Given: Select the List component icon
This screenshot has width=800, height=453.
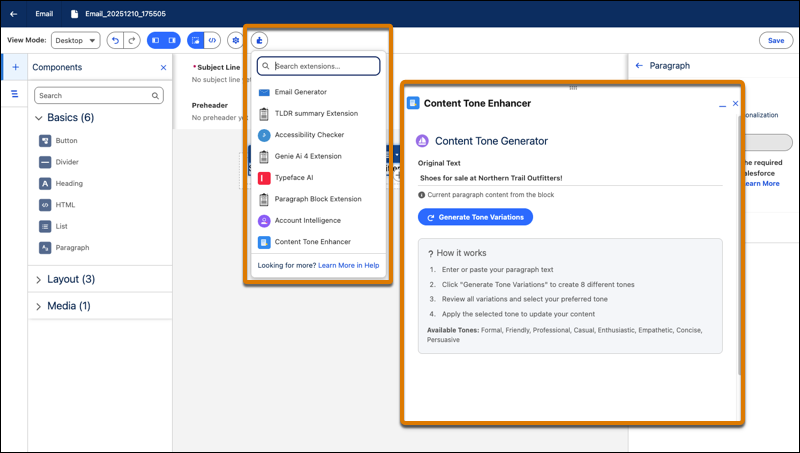Looking at the screenshot, I should pyautogui.click(x=45, y=226).
